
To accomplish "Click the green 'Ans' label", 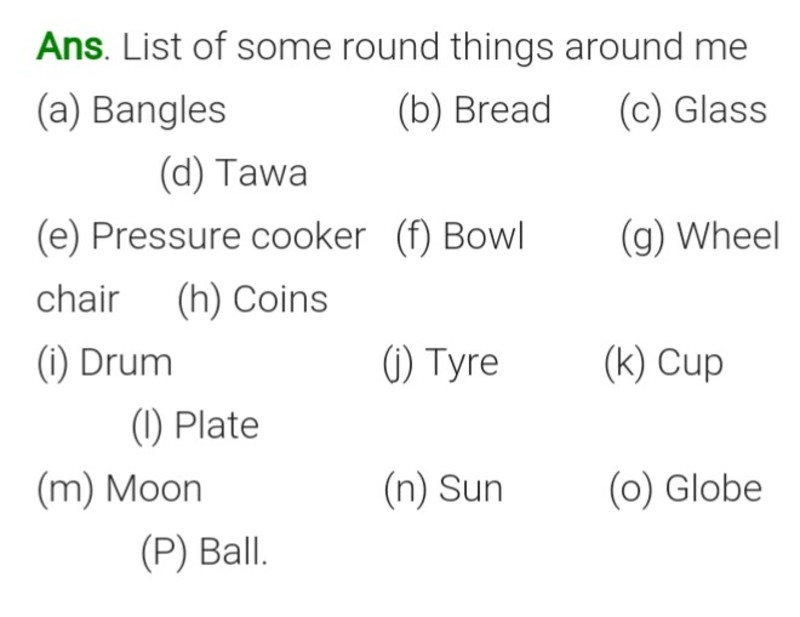I will point(70,46).
